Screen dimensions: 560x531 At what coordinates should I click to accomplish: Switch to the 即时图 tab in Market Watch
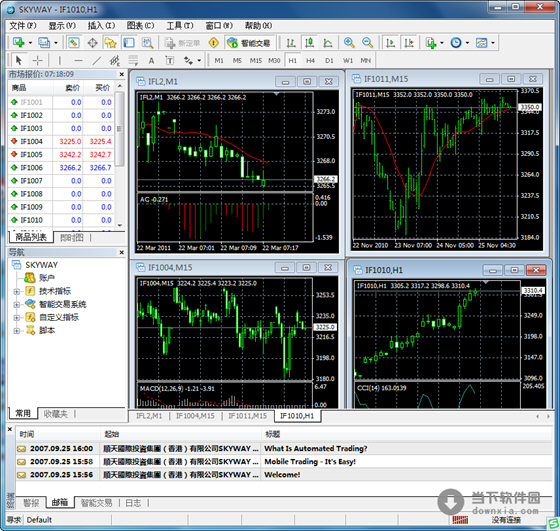point(72,237)
